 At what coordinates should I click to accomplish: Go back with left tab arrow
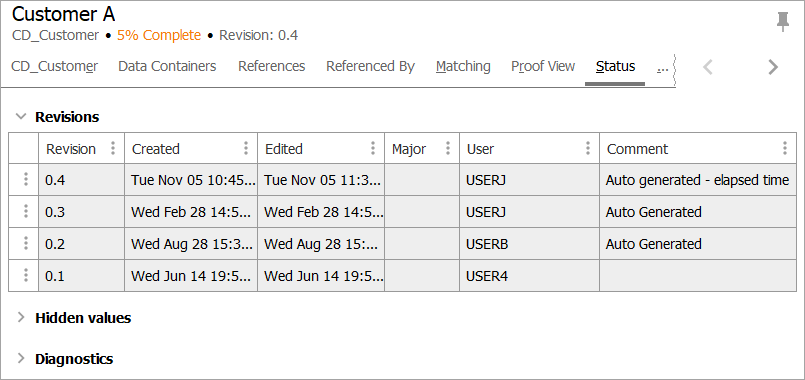[708, 67]
